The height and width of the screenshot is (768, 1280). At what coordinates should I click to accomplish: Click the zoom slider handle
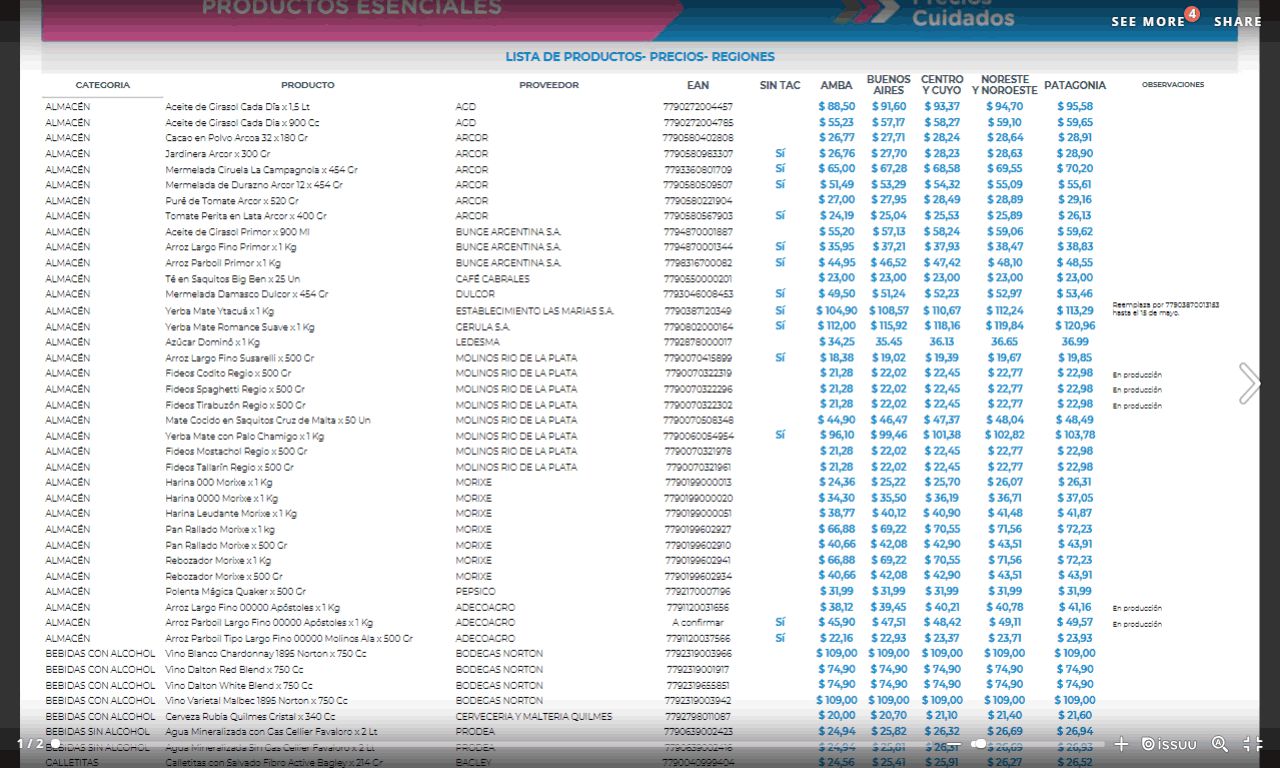[x=979, y=744]
